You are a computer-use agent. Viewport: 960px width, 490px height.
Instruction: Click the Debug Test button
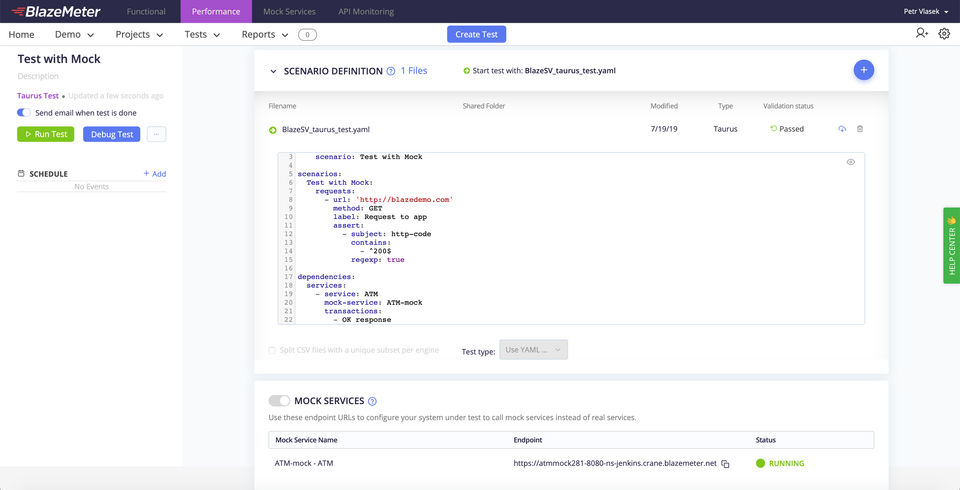(x=112, y=134)
